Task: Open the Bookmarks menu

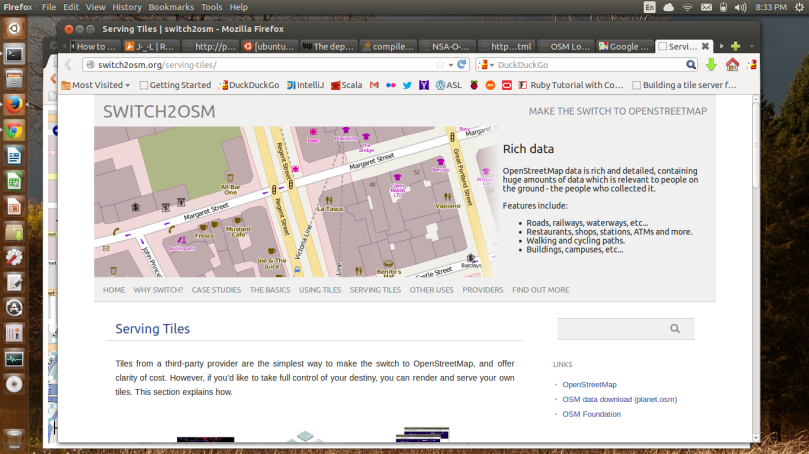Action: 171,7
